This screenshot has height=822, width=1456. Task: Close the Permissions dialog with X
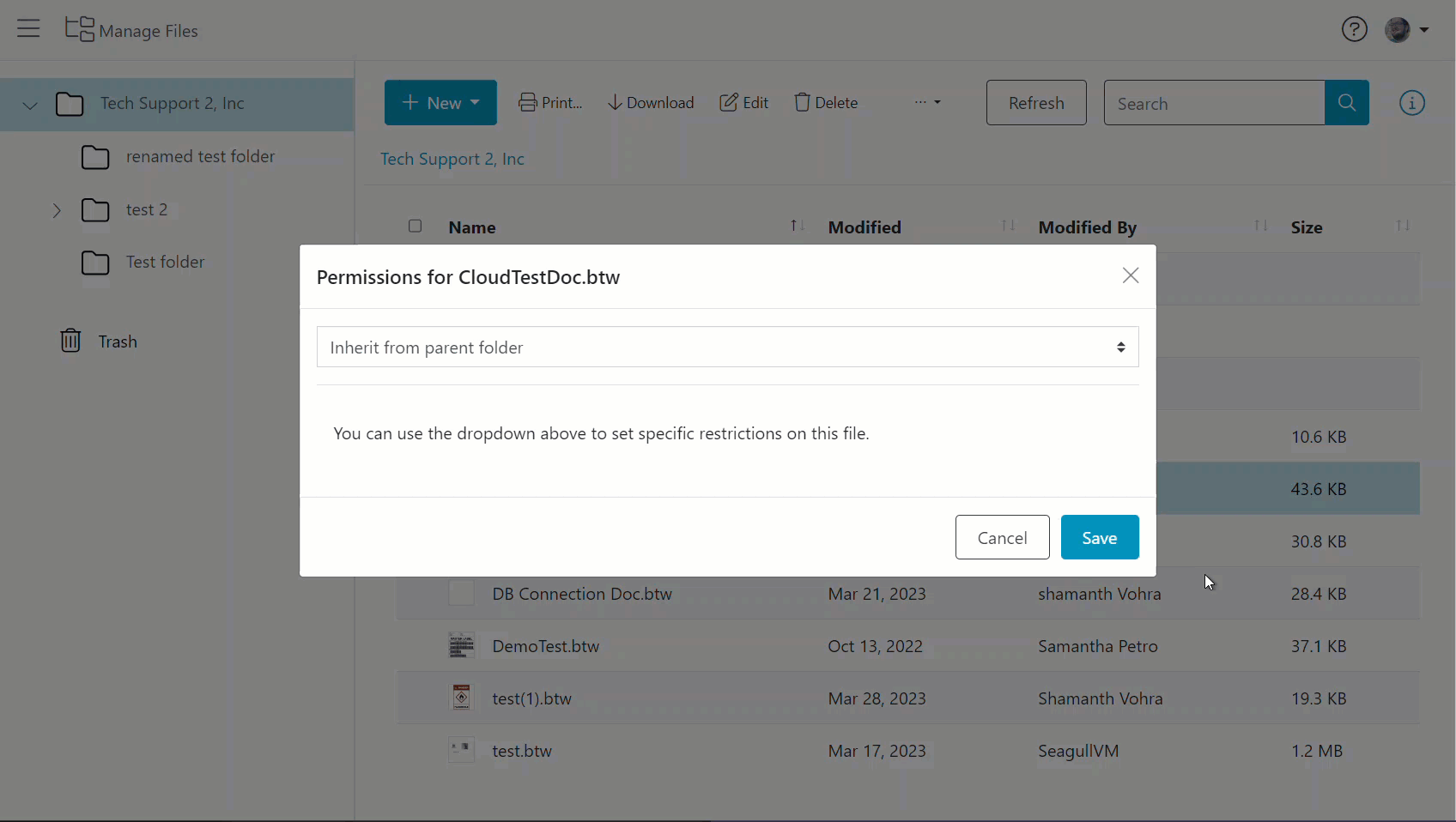pos(1131,275)
